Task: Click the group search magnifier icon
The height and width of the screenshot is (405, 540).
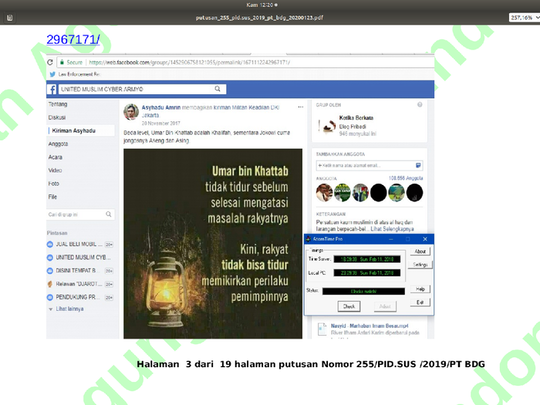Action: [x=109, y=214]
